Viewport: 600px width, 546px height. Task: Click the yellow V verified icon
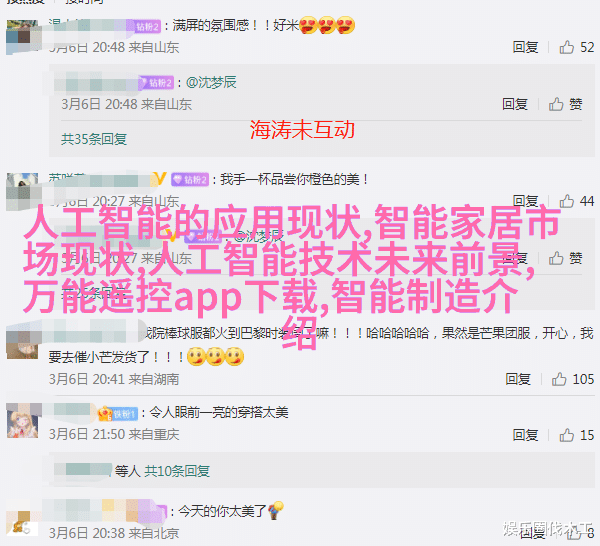point(160,179)
